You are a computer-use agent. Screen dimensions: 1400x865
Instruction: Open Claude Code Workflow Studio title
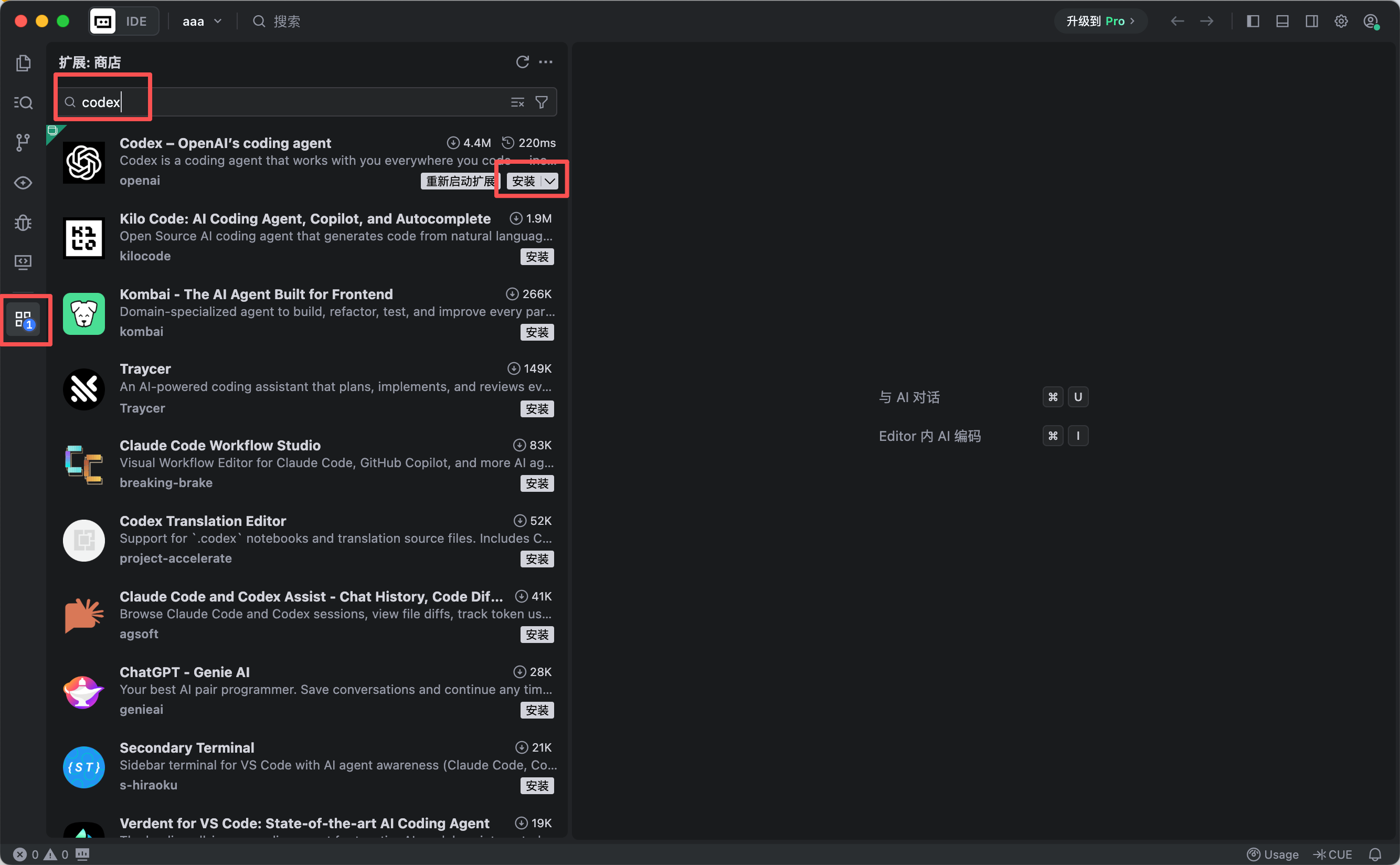[220, 445]
